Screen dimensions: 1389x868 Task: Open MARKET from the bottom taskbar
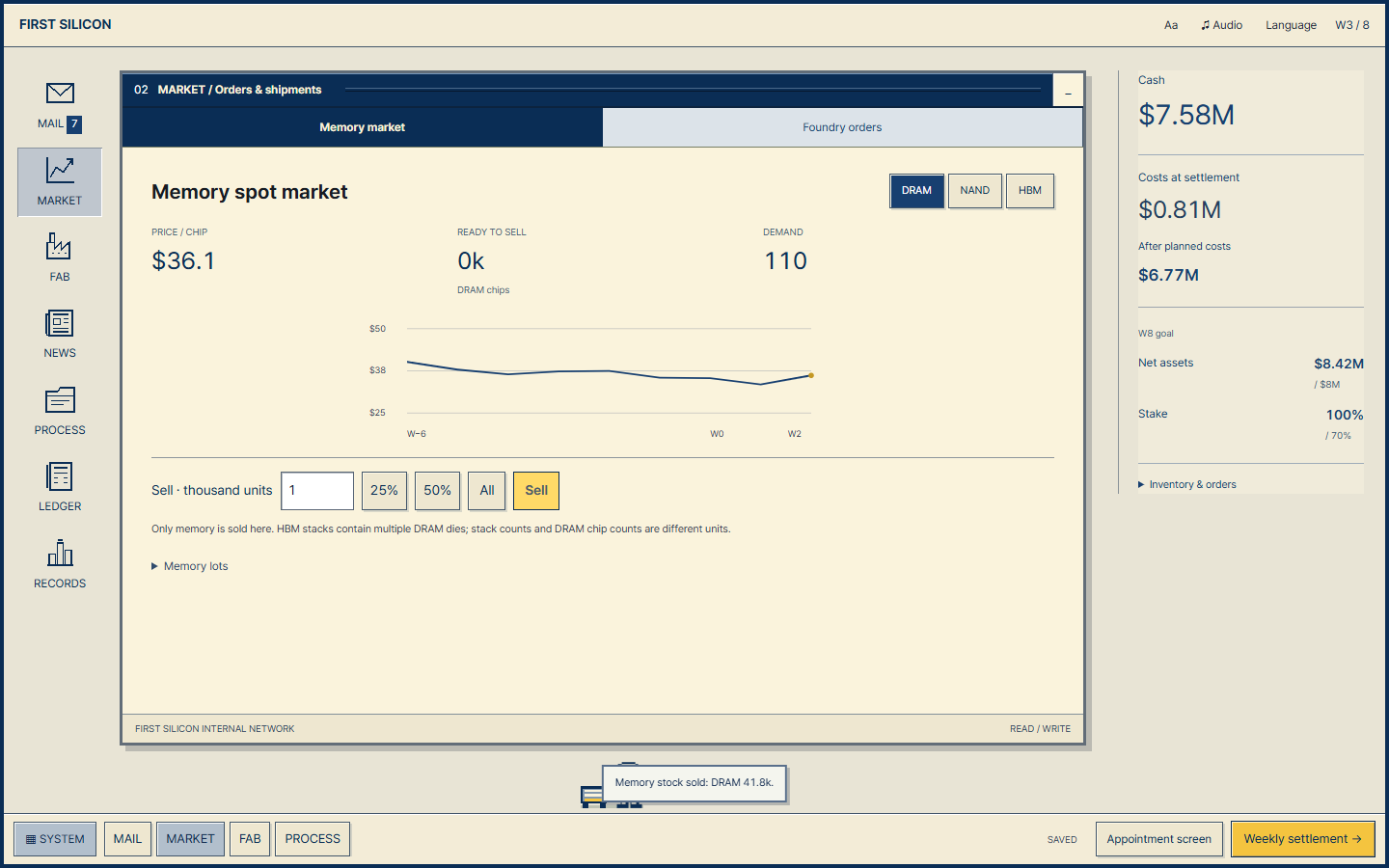pos(190,839)
